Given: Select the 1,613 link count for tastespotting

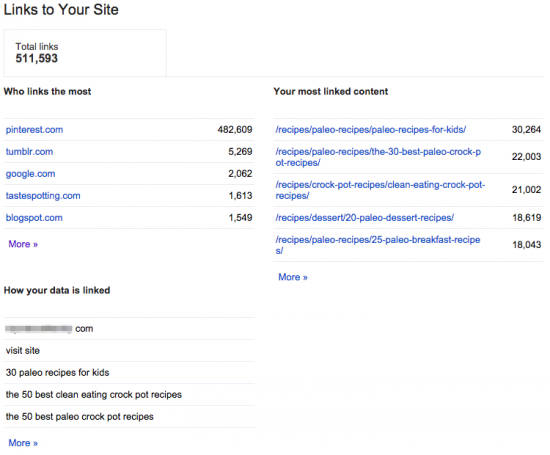Looking at the screenshot, I should pos(241,196).
